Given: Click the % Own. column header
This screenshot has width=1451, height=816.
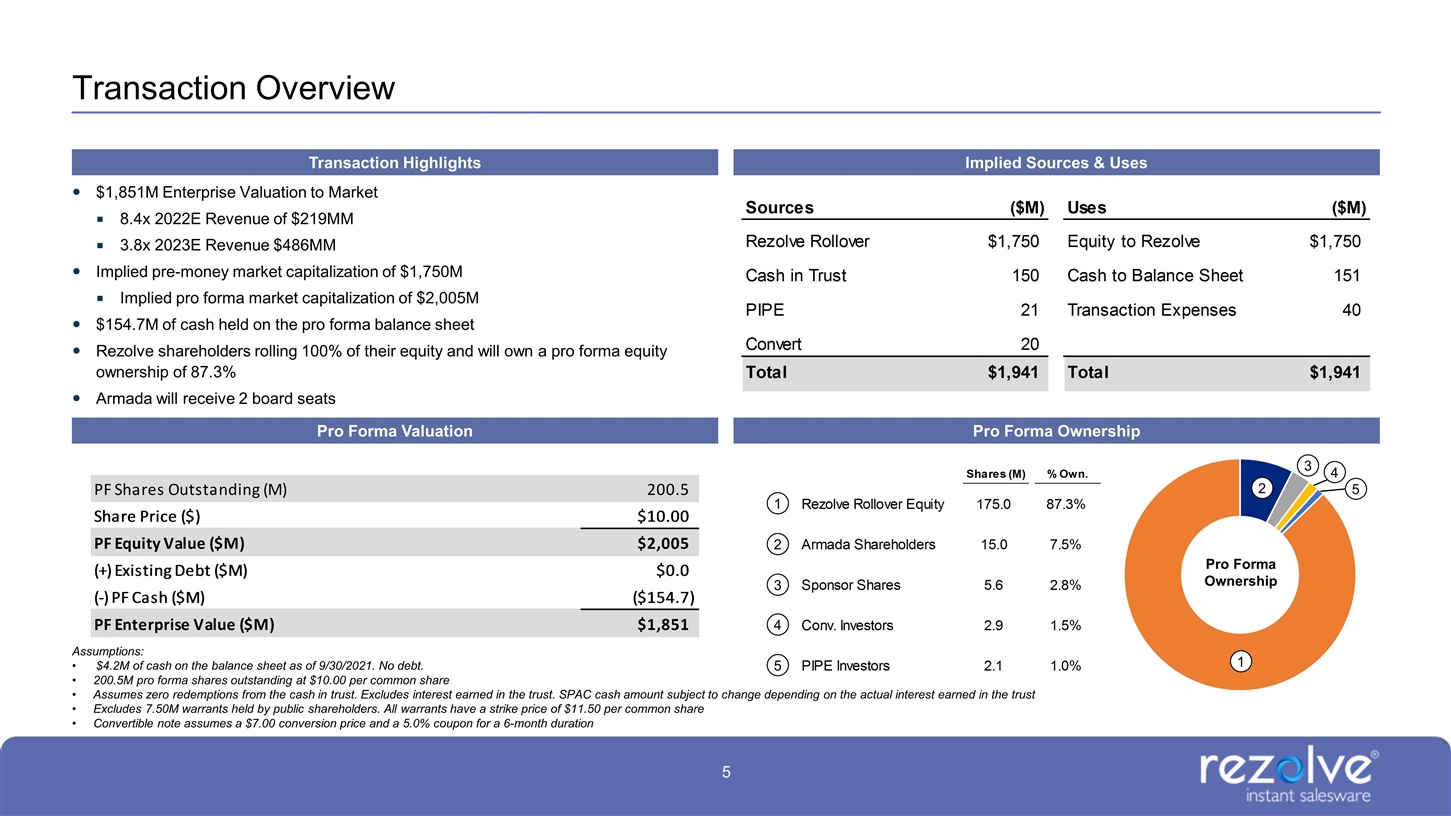Looking at the screenshot, I should (1066, 473).
